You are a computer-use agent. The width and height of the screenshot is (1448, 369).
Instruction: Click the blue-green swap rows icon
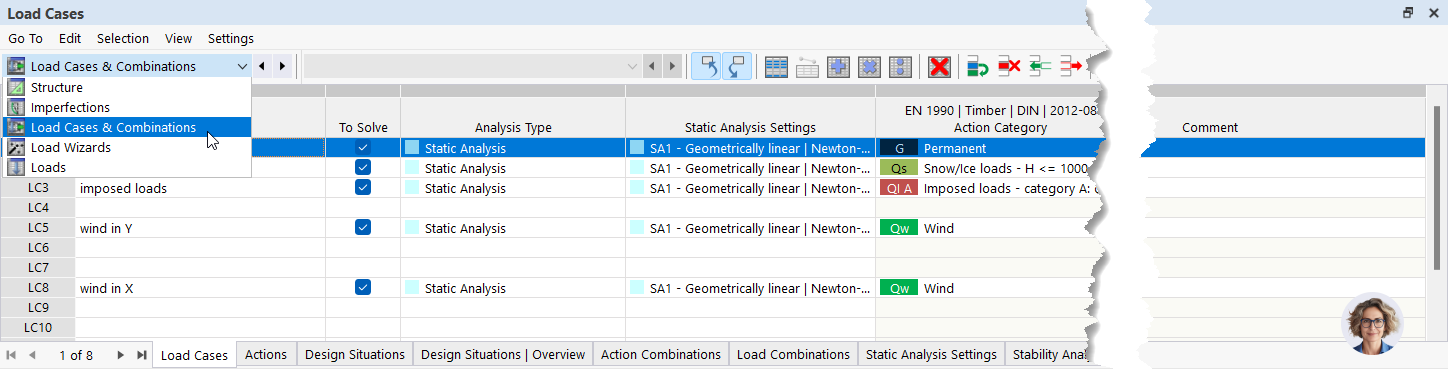click(977, 67)
